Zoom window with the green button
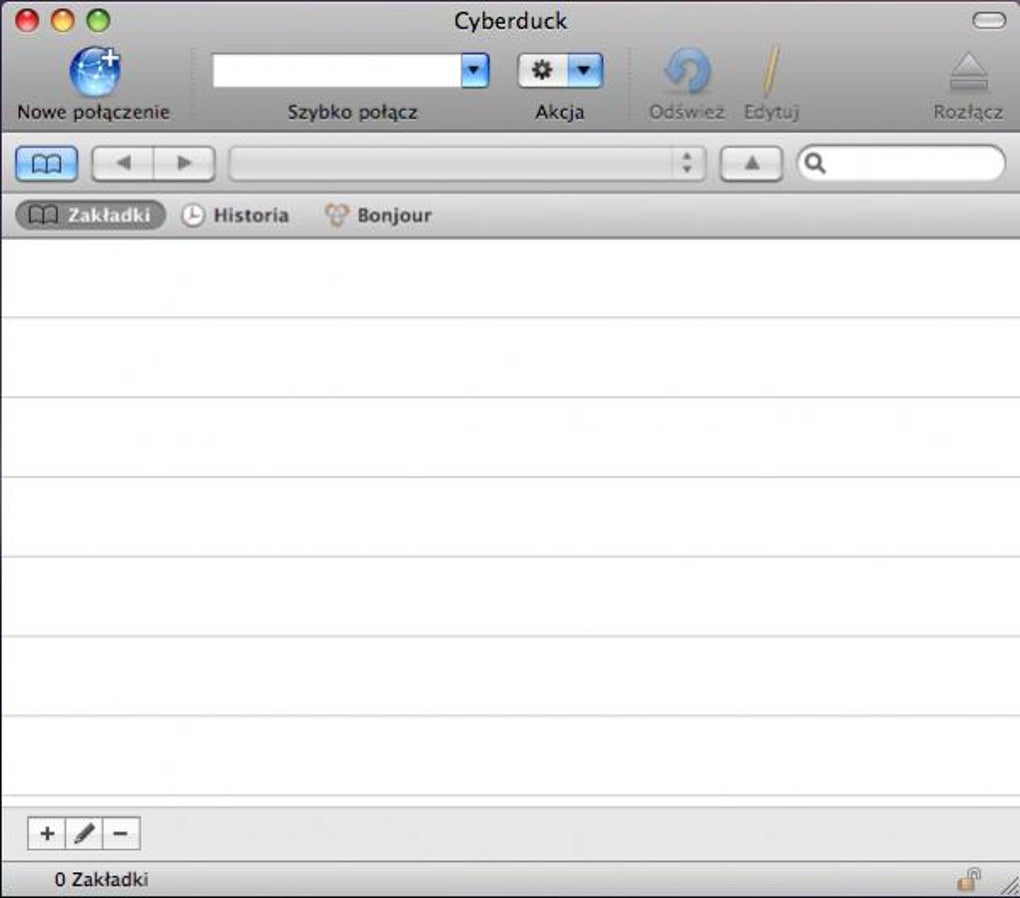Image resolution: width=1020 pixels, height=898 pixels. click(99, 20)
